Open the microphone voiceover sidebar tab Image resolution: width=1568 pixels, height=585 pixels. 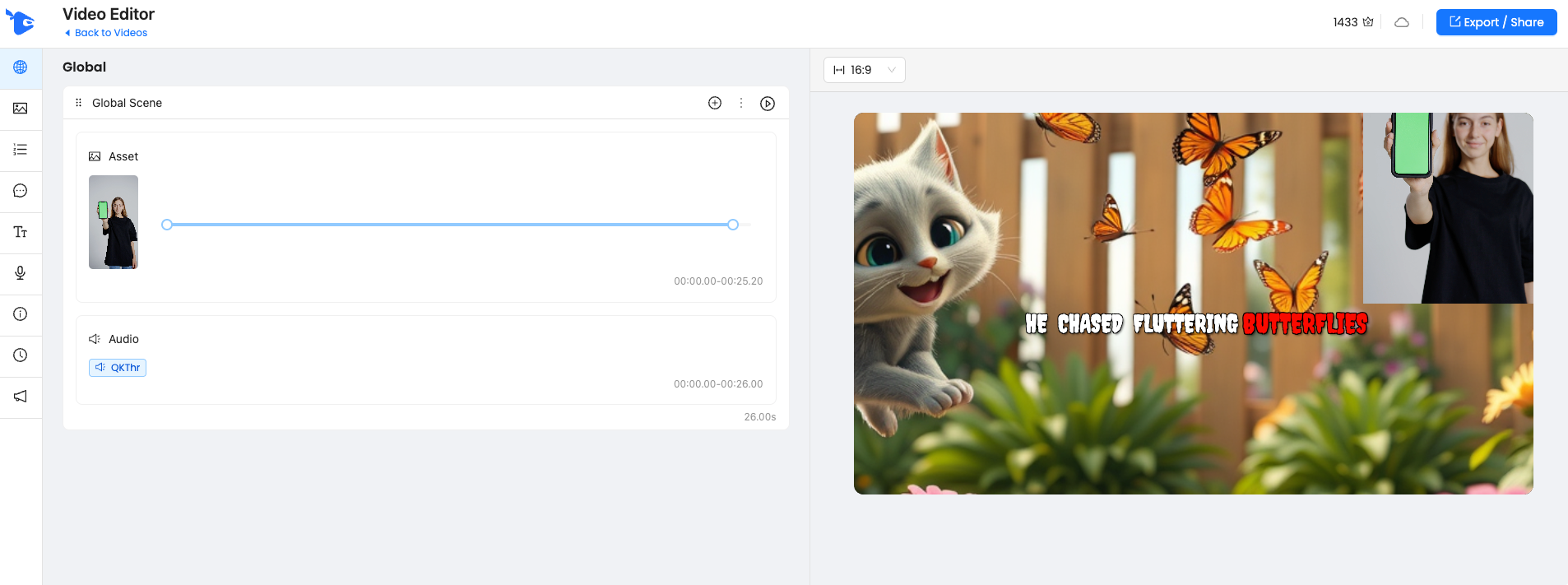point(21,273)
